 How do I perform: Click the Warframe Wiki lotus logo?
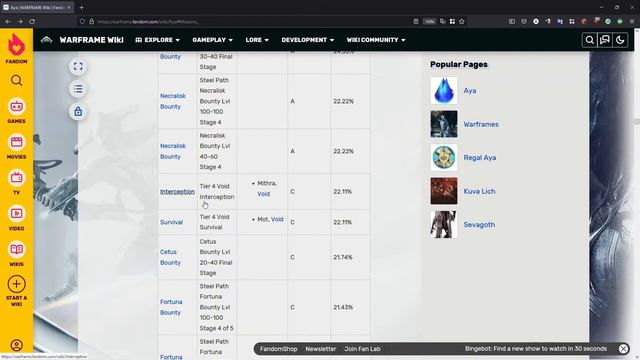click(47, 40)
